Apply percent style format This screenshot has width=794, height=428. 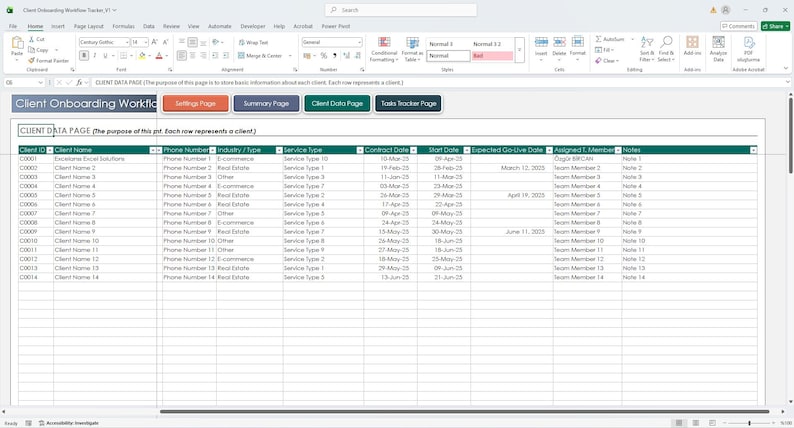tap(324, 56)
